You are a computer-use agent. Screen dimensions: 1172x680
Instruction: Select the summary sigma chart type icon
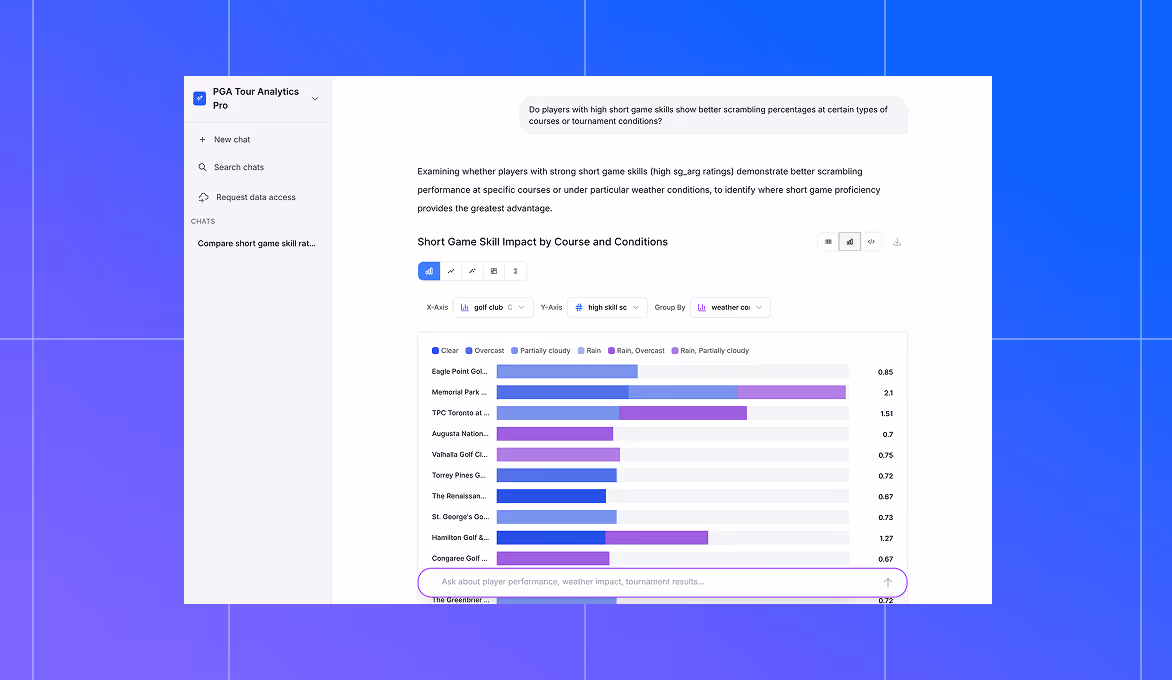tap(516, 271)
